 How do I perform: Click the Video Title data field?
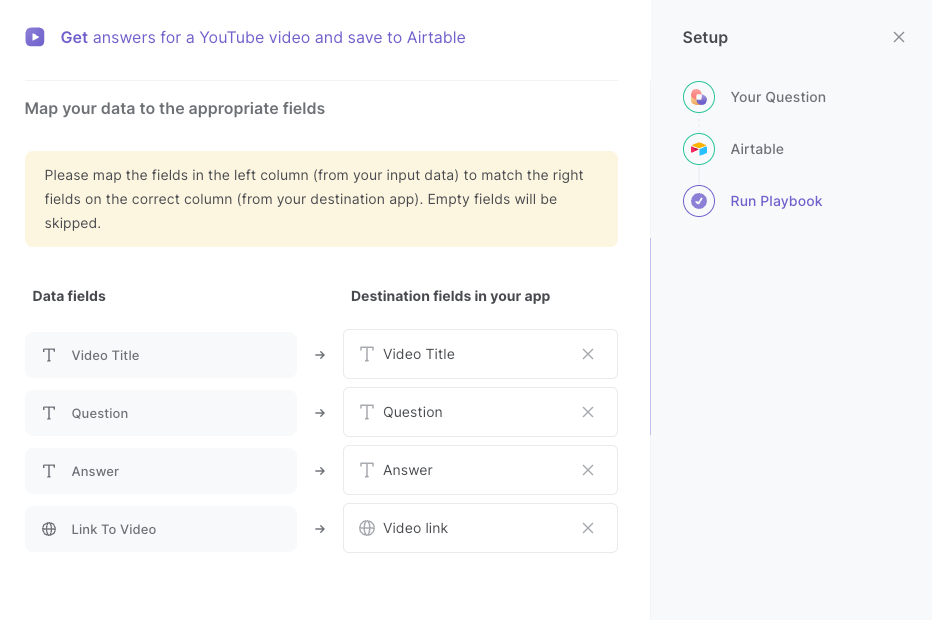160,355
